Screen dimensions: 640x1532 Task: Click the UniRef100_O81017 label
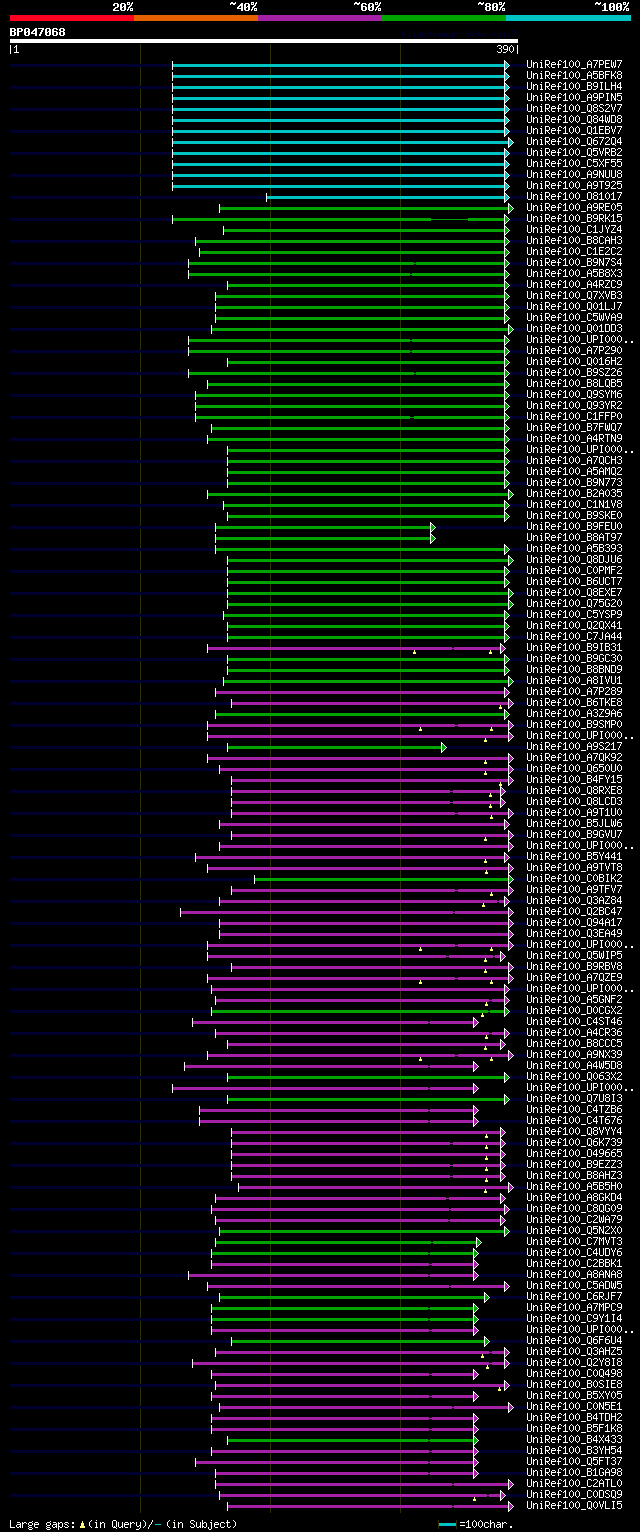(574, 196)
